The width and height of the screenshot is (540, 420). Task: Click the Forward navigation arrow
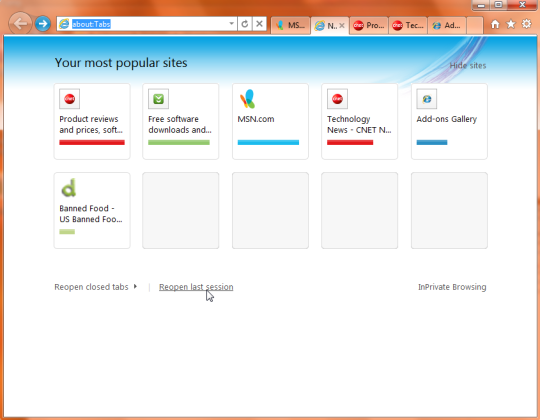click(43, 24)
